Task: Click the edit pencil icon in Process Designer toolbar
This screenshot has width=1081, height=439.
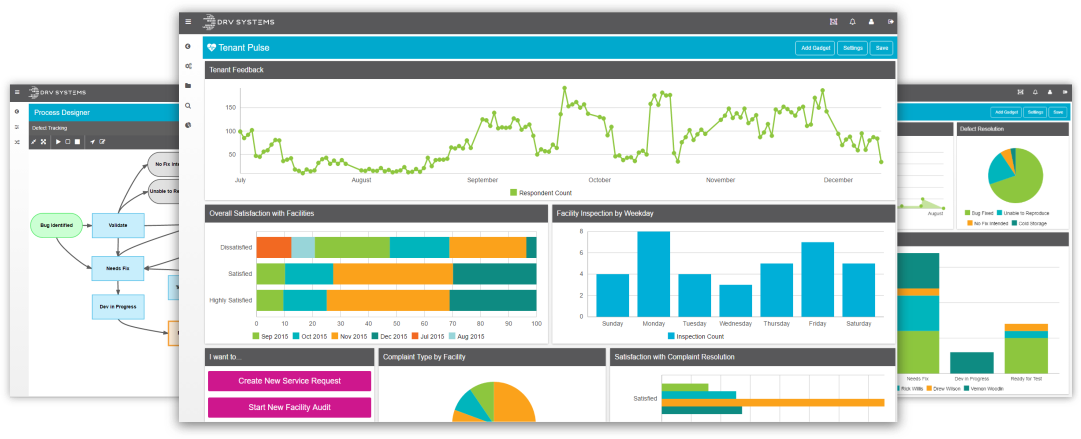Action: tap(102, 142)
